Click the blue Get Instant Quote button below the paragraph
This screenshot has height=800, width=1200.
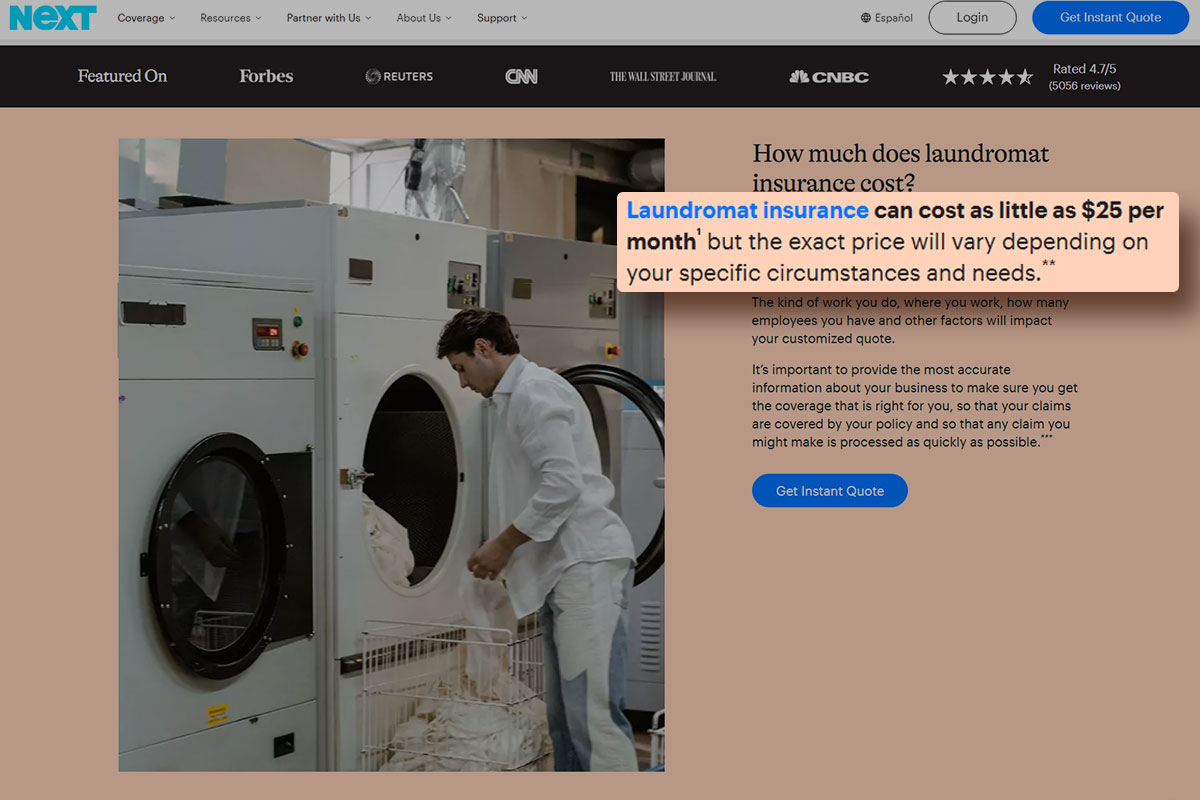coord(829,490)
